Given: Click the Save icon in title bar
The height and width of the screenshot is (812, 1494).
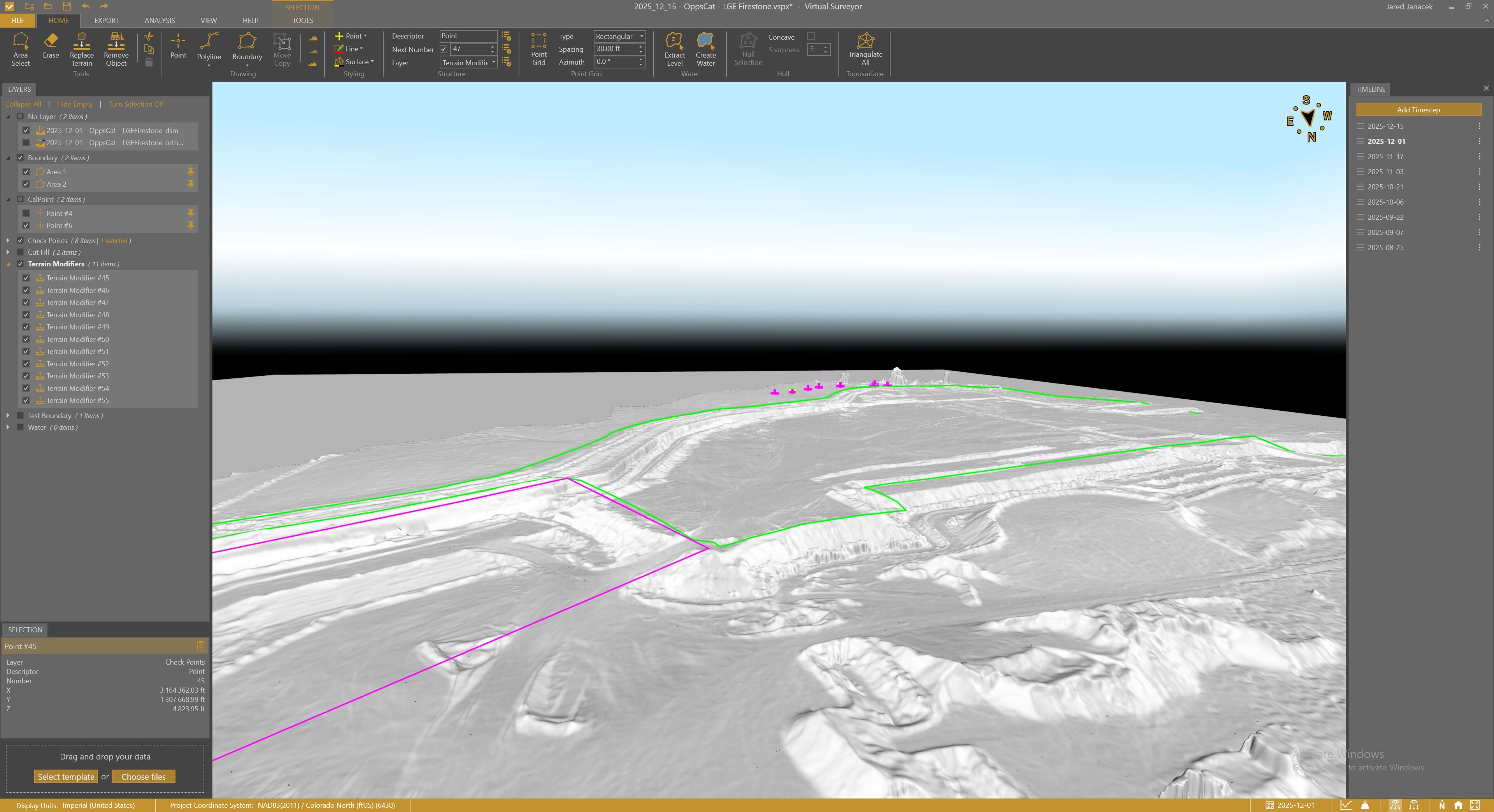Looking at the screenshot, I should click(67, 6).
